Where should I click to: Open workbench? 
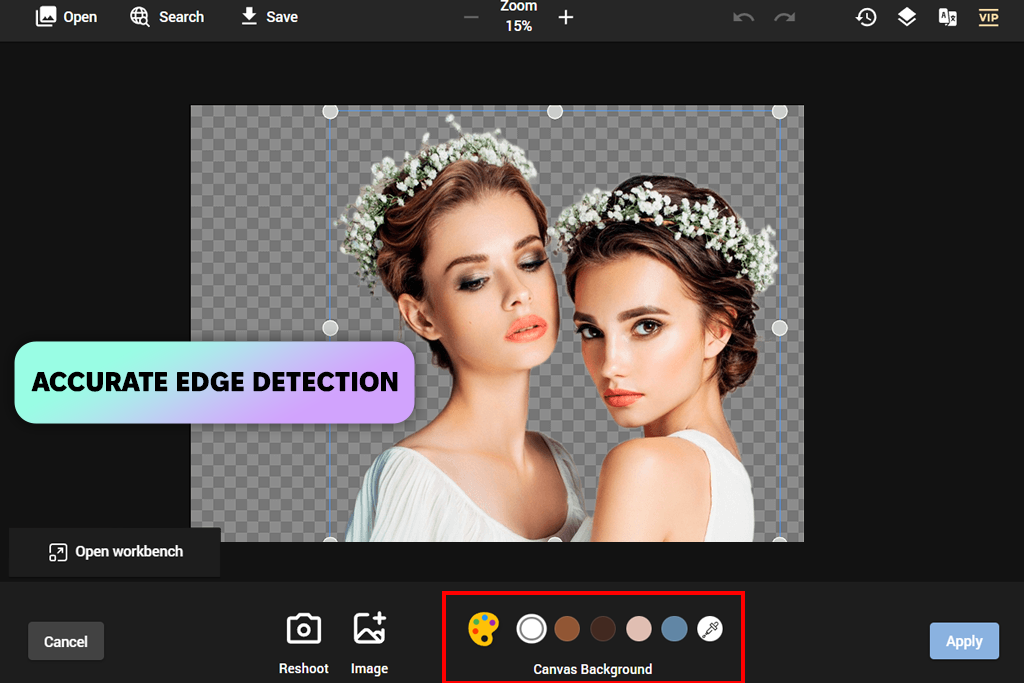coord(116,552)
